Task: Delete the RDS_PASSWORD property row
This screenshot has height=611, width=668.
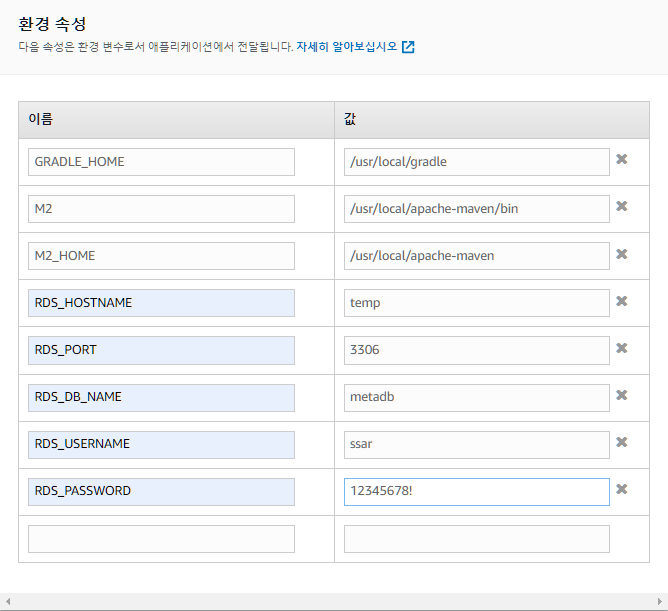Action: 622,489
